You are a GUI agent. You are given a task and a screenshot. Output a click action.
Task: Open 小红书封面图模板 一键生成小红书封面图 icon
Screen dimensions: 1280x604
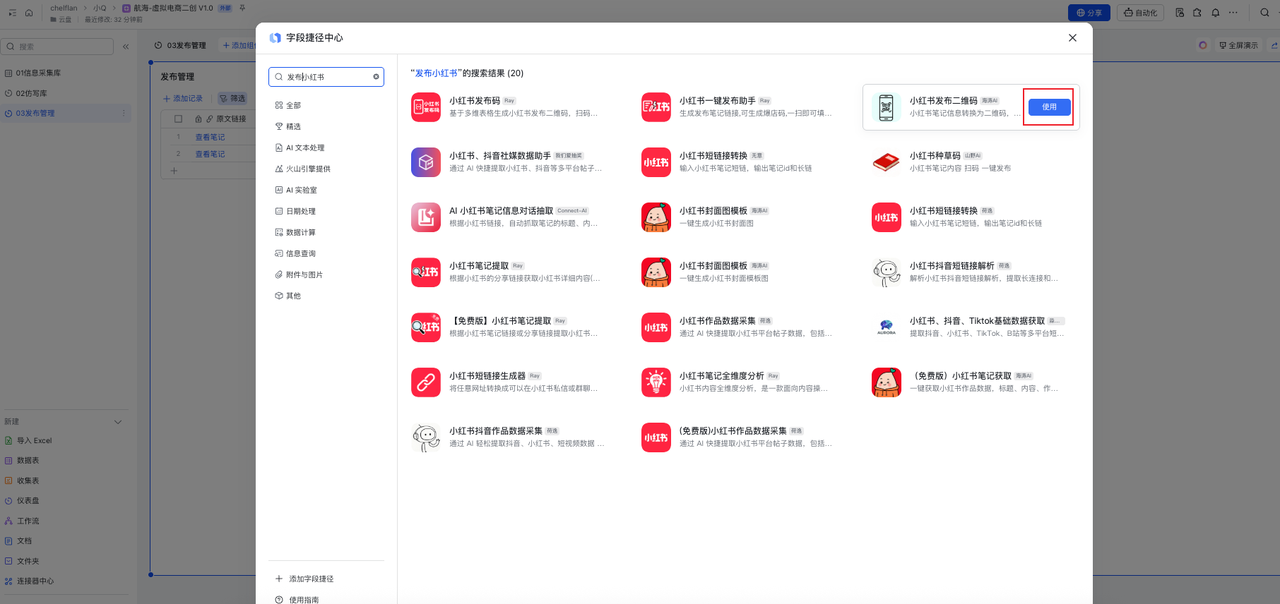coord(656,217)
